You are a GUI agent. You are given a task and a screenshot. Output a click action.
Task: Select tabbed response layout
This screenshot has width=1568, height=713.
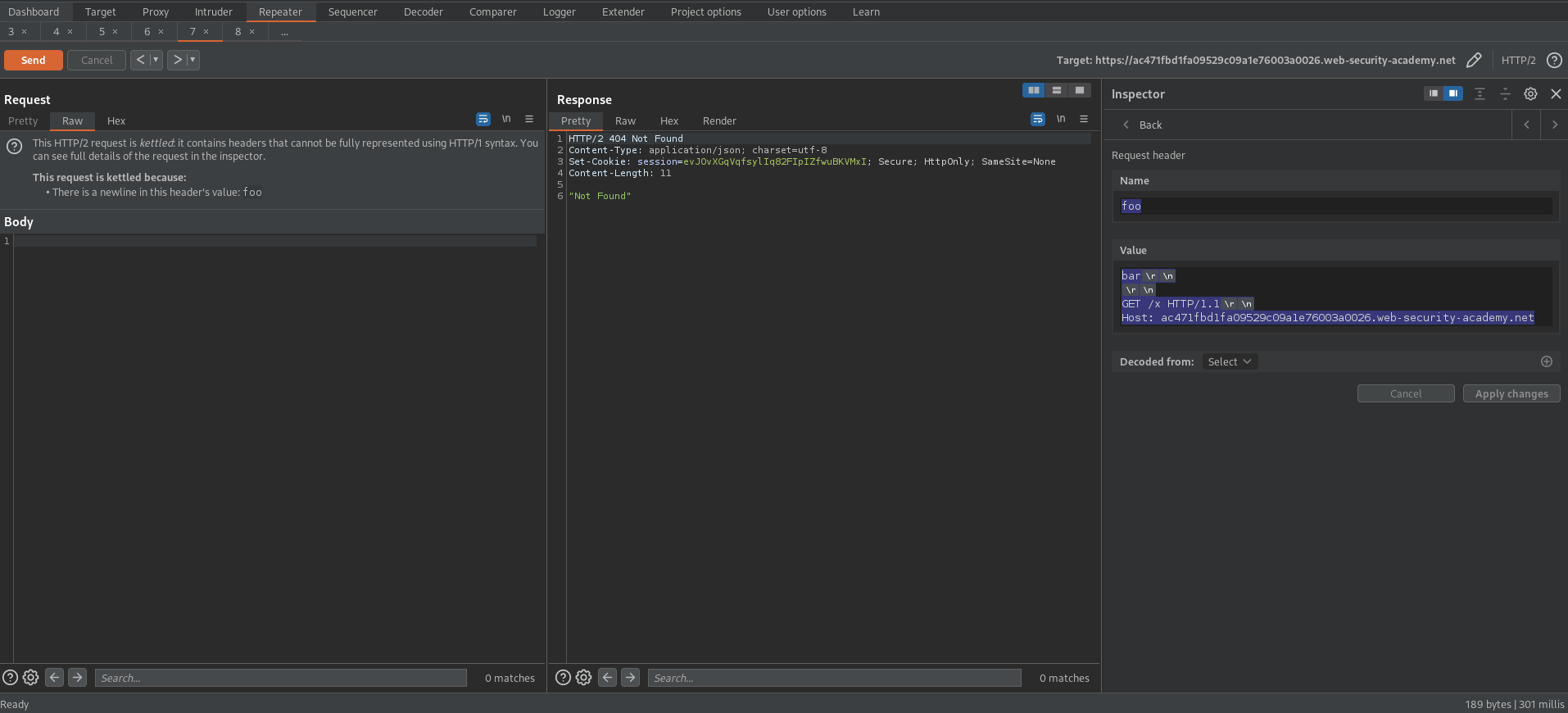[1080, 90]
